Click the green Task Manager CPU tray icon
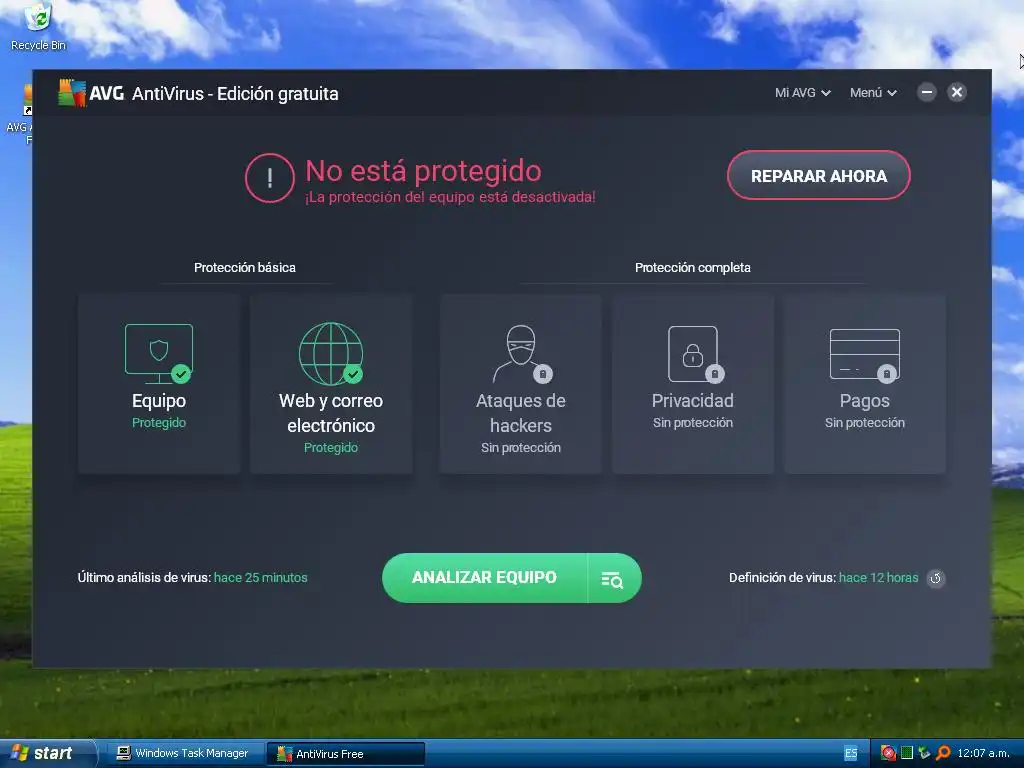Viewport: 1024px width, 768px height. (x=906, y=753)
